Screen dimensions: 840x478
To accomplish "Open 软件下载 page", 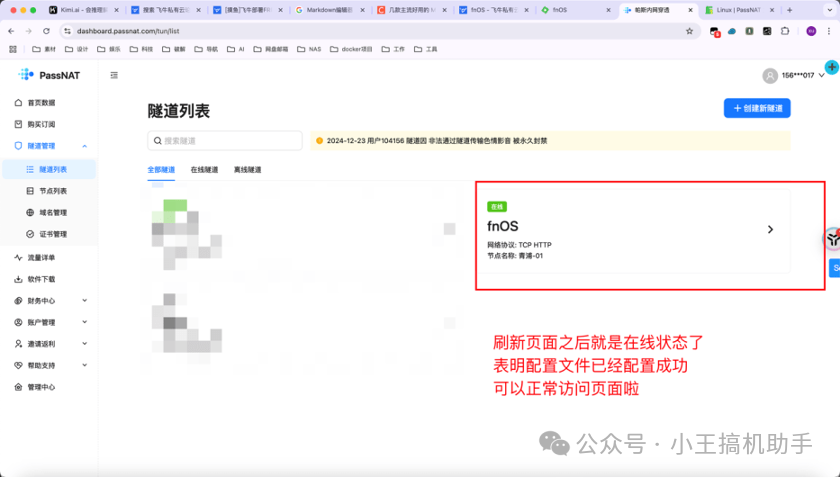I will pyautogui.click(x=41, y=279).
